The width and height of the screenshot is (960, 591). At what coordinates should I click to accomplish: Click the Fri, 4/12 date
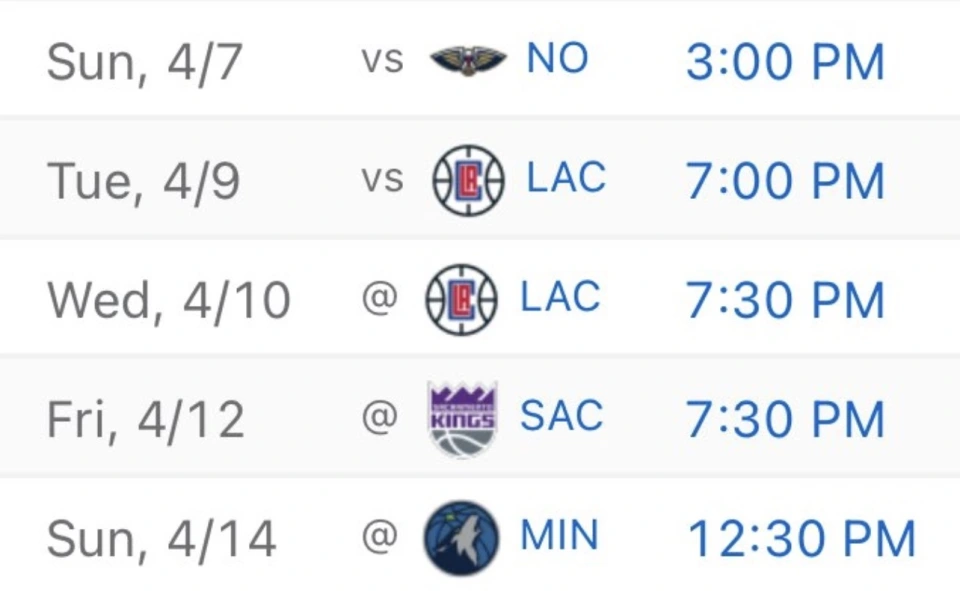click(x=146, y=420)
